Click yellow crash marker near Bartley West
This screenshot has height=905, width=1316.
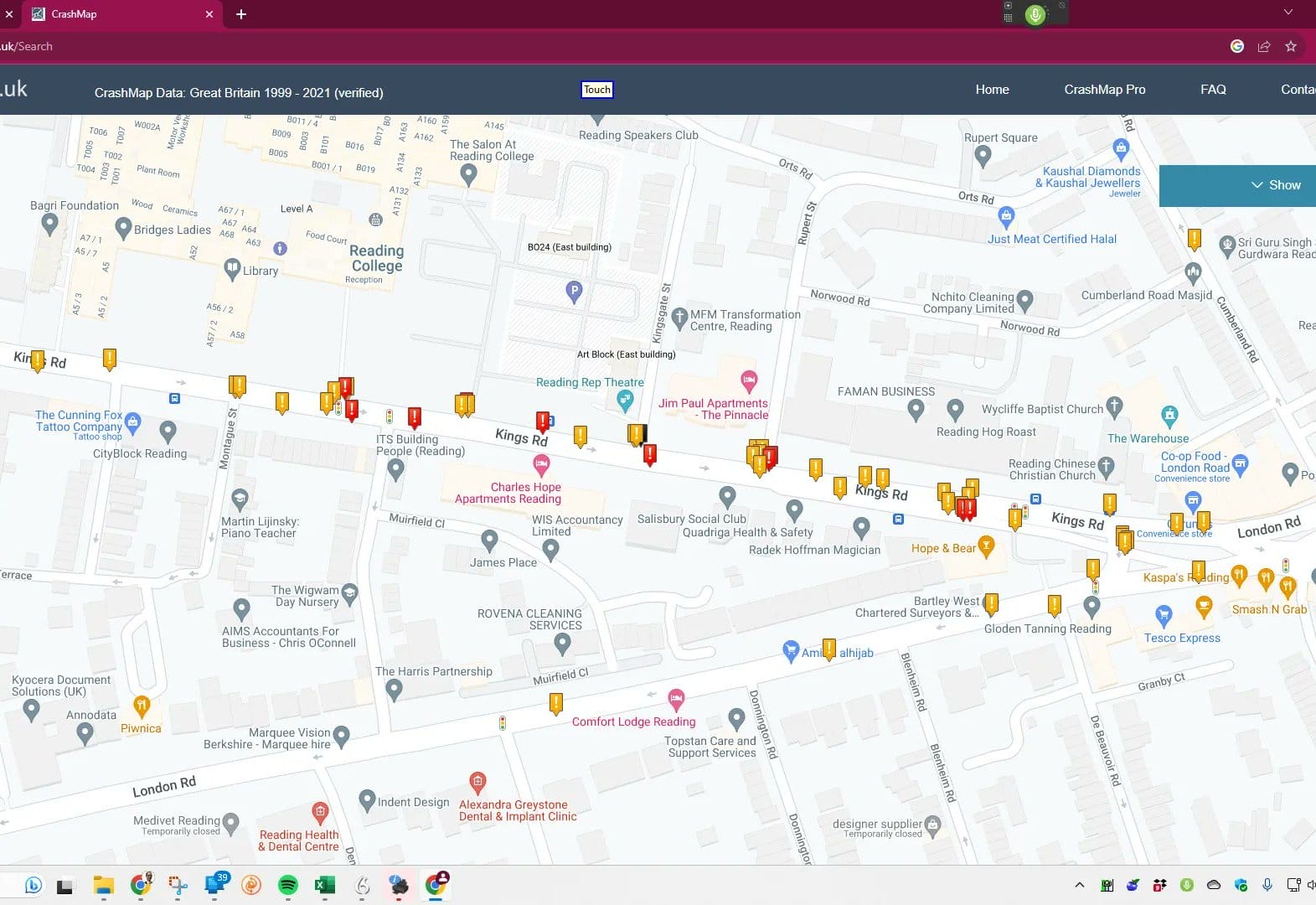(x=992, y=604)
